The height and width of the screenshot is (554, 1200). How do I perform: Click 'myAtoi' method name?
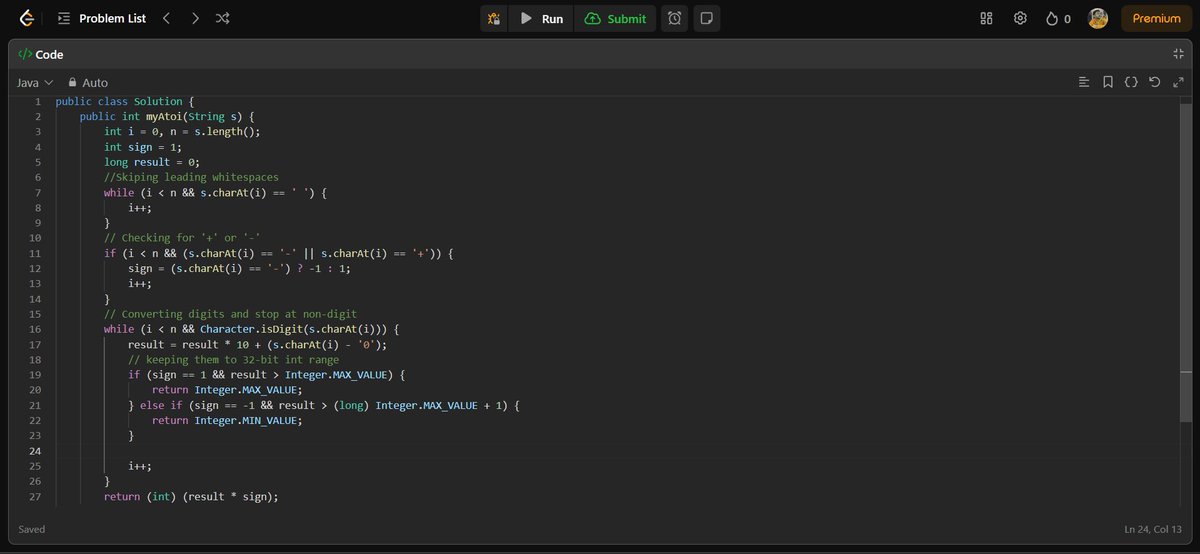[x=164, y=116]
